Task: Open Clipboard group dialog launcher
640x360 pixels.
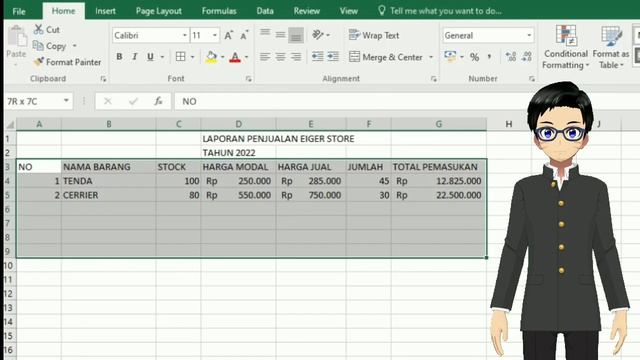Action: tap(103, 79)
